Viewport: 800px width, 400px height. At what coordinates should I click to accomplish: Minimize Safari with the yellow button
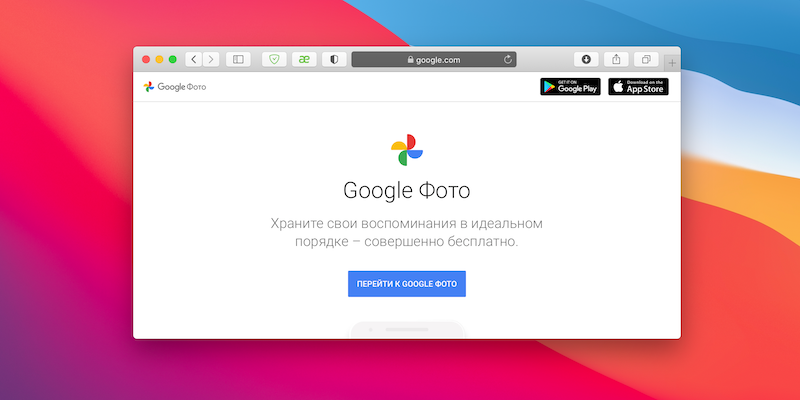coord(159,59)
